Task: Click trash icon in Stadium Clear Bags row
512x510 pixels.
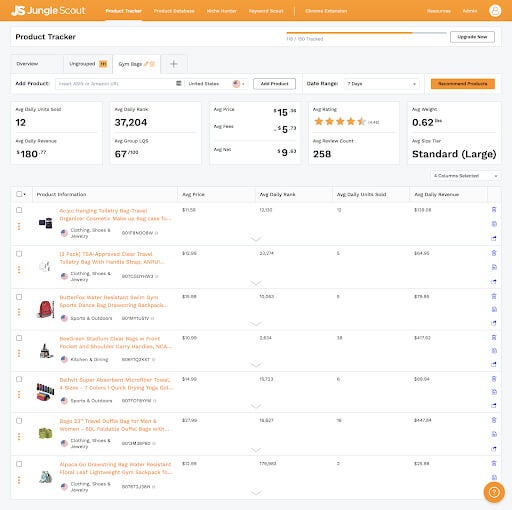Action: [494, 337]
